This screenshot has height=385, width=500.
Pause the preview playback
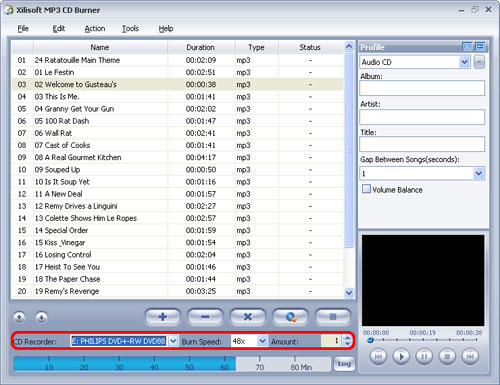click(x=424, y=357)
